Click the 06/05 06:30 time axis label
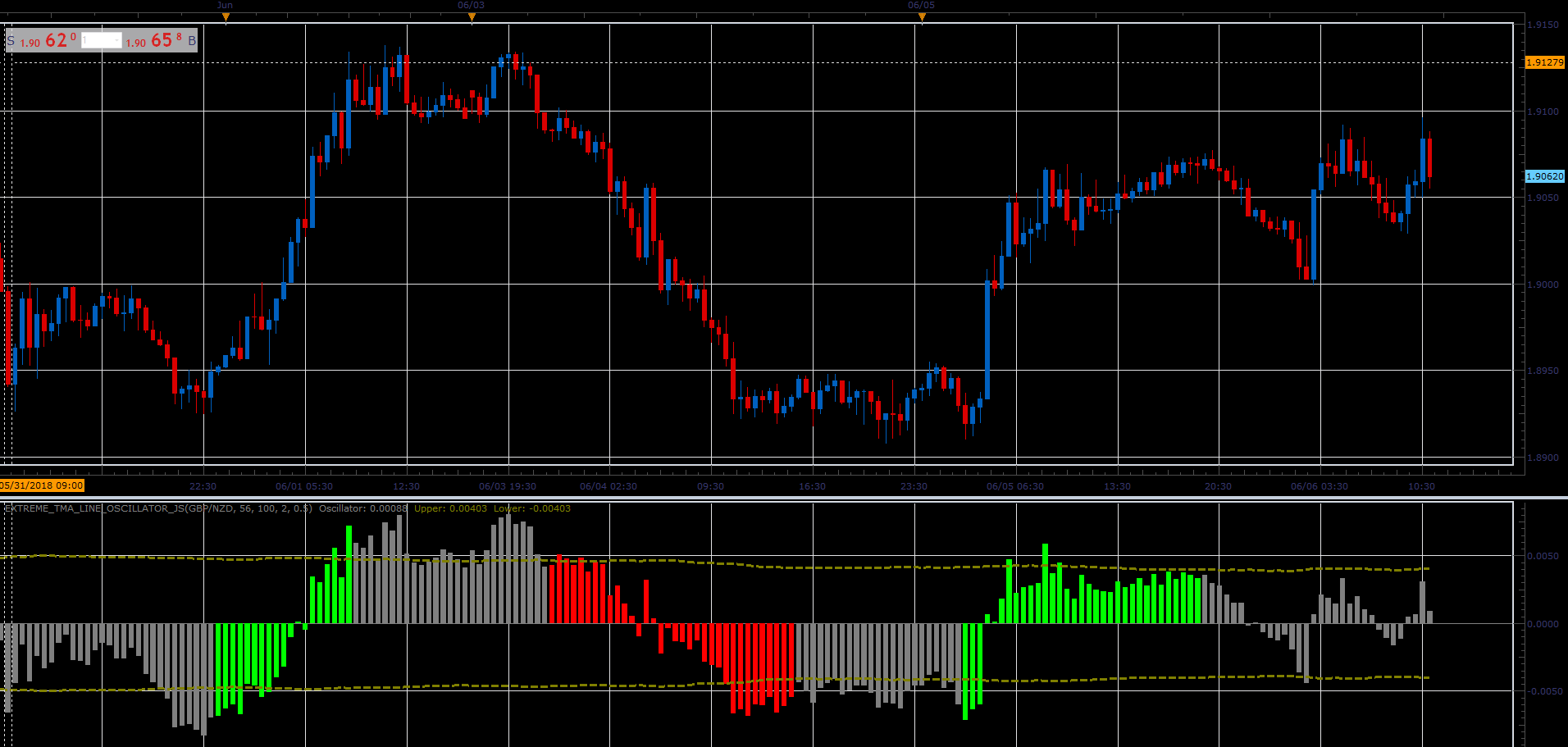The height and width of the screenshot is (747, 1568). (x=1015, y=486)
